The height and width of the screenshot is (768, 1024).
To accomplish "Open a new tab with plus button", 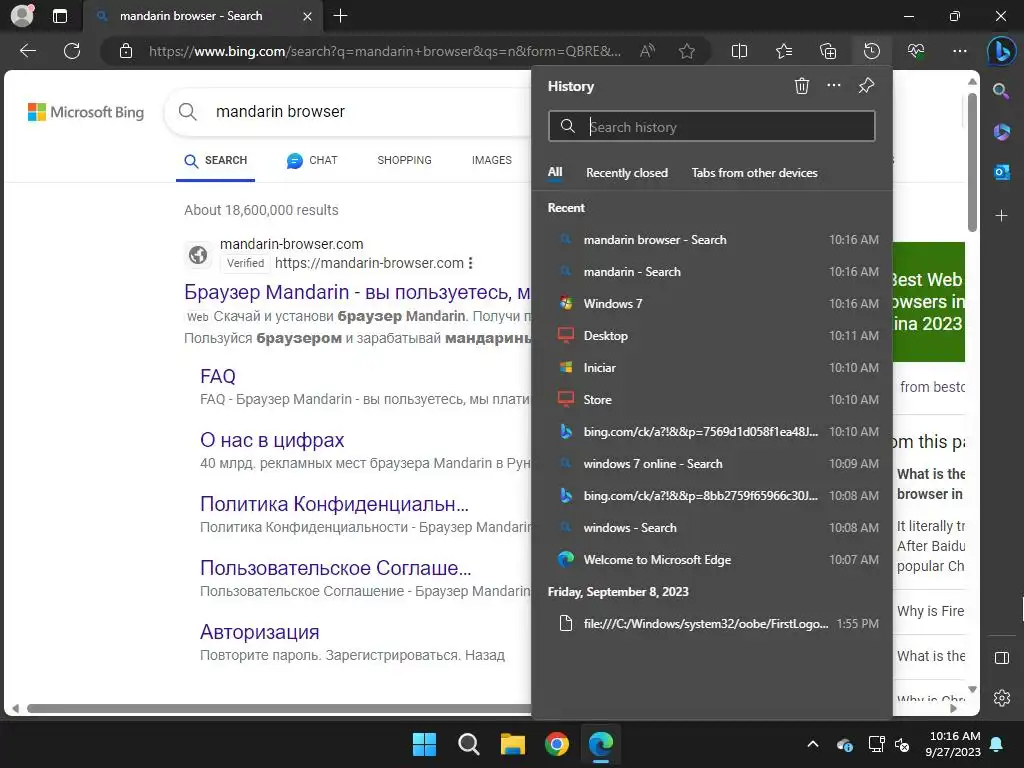I will [x=340, y=16].
